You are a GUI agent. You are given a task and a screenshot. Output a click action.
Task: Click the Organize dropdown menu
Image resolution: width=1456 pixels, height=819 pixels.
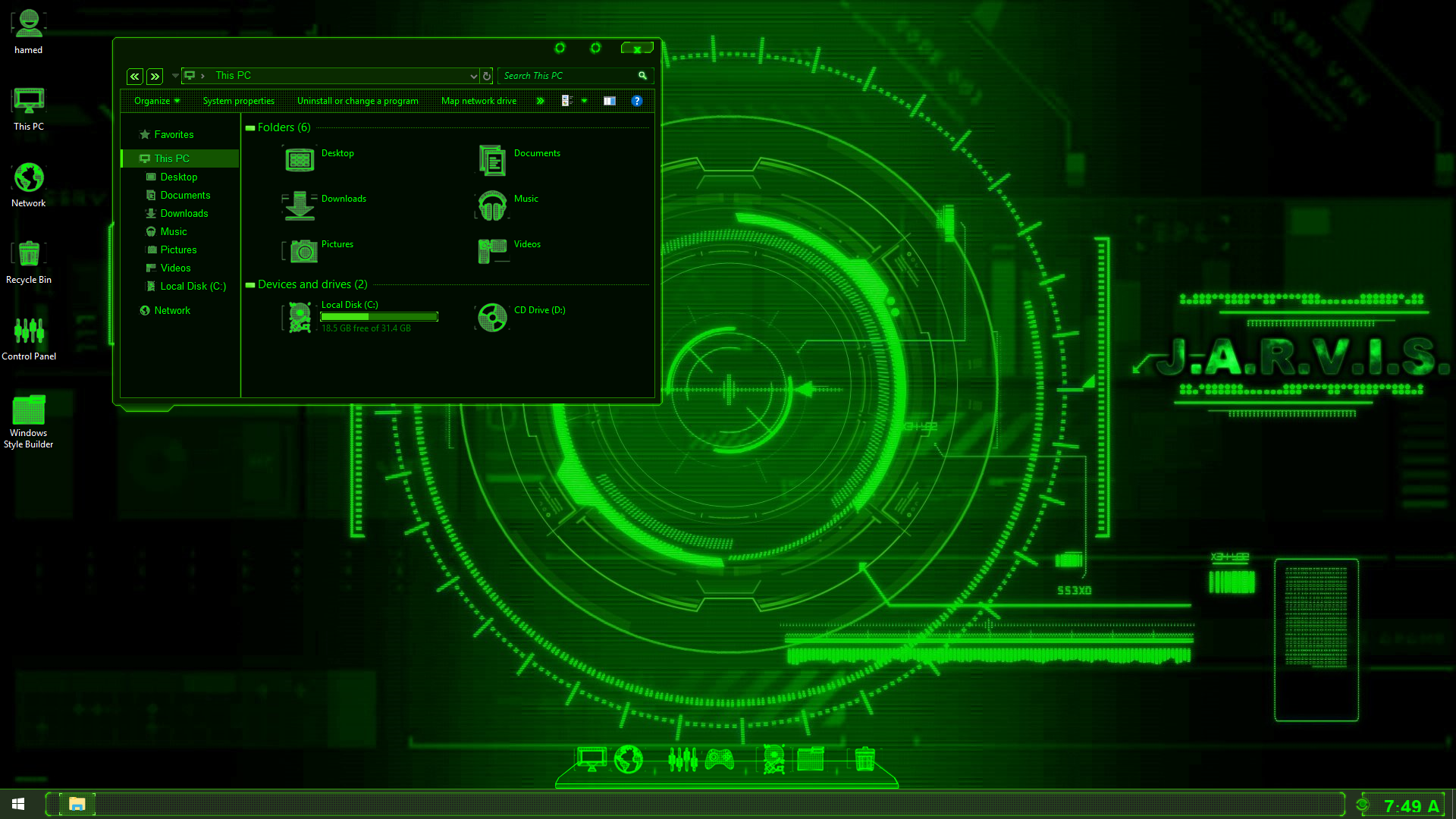[156, 100]
